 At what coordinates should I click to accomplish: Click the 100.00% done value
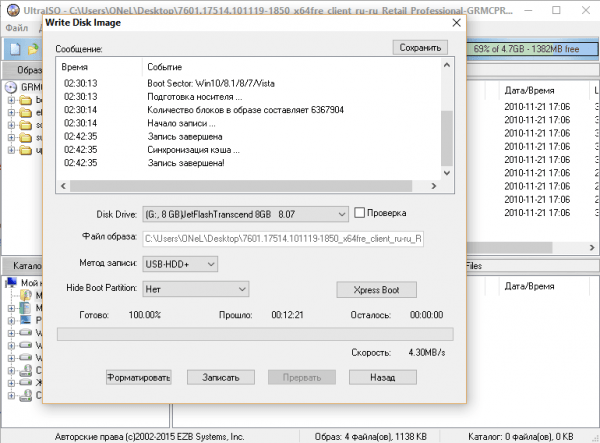[145, 315]
